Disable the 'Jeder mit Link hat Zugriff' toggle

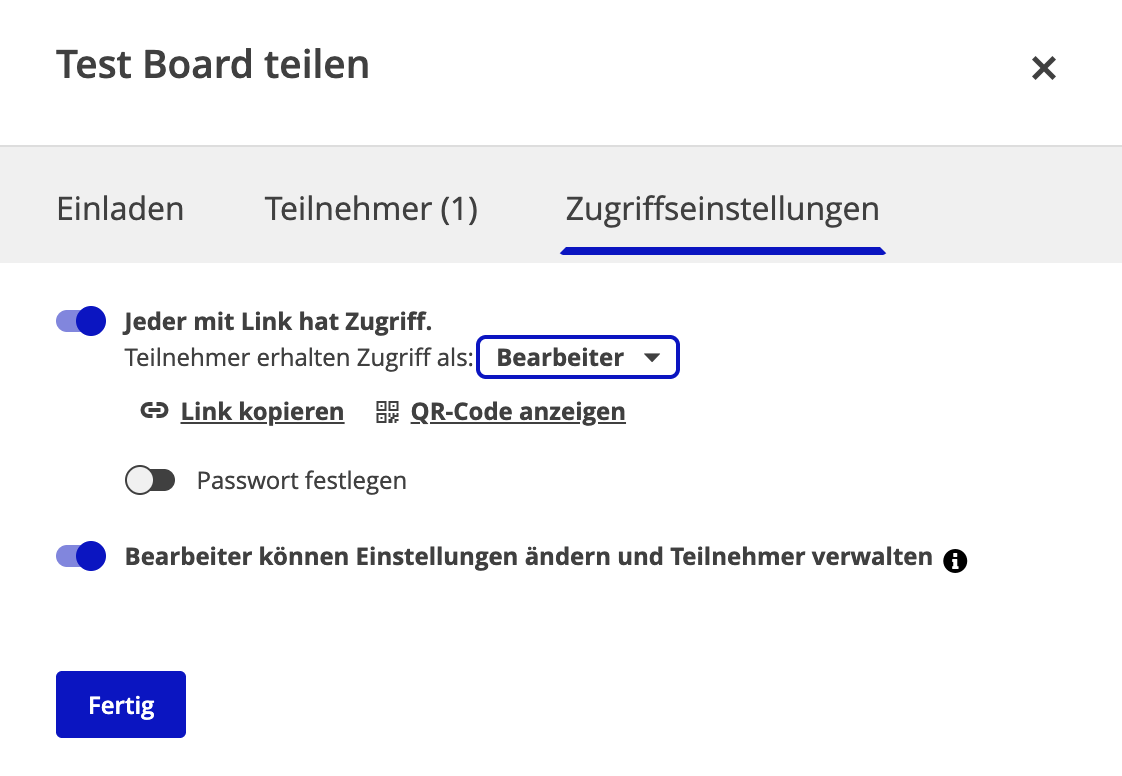click(x=80, y=321)
